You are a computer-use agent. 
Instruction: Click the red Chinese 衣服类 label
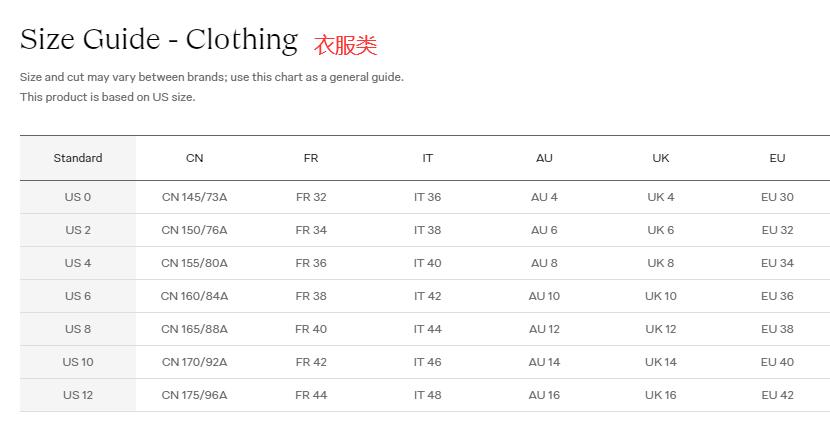(x=345, y=45)
